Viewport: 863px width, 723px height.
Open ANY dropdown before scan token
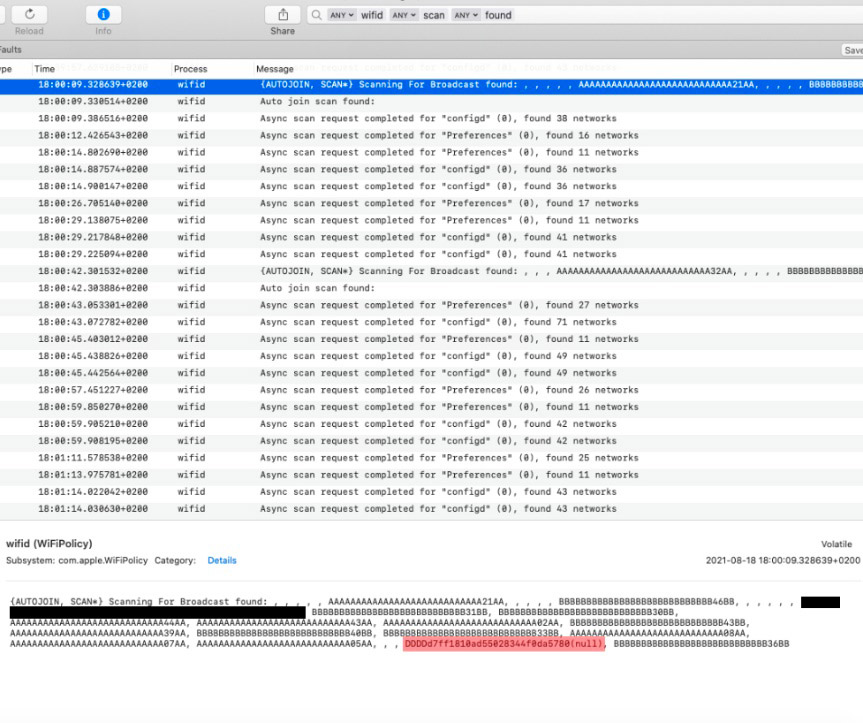click(404, 15)
